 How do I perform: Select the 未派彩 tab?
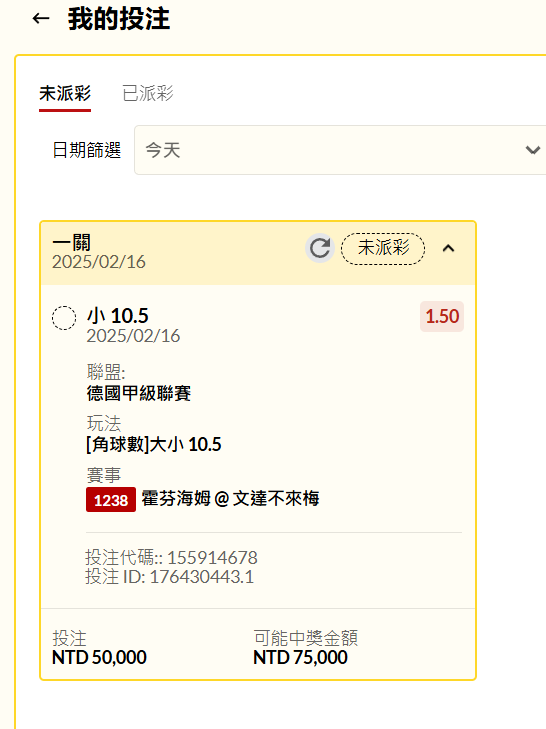[x=65, y=93]
